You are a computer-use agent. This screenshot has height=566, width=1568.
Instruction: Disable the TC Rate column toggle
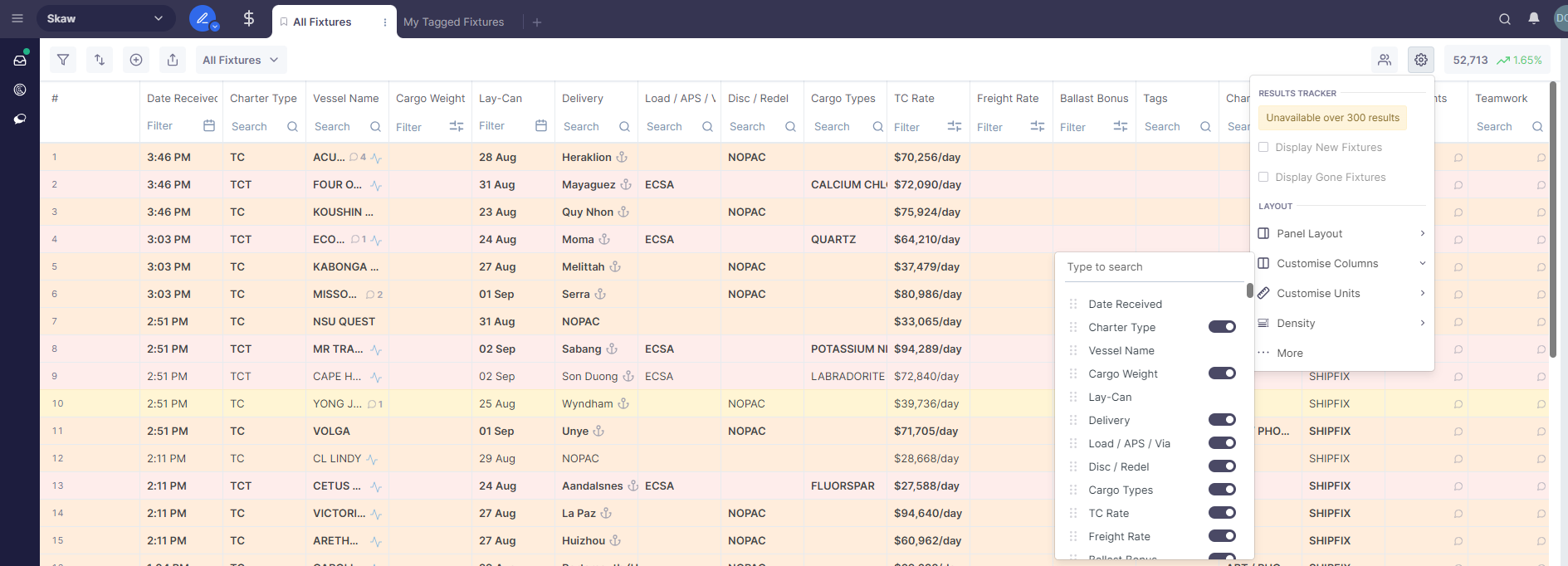[1221, 513]
